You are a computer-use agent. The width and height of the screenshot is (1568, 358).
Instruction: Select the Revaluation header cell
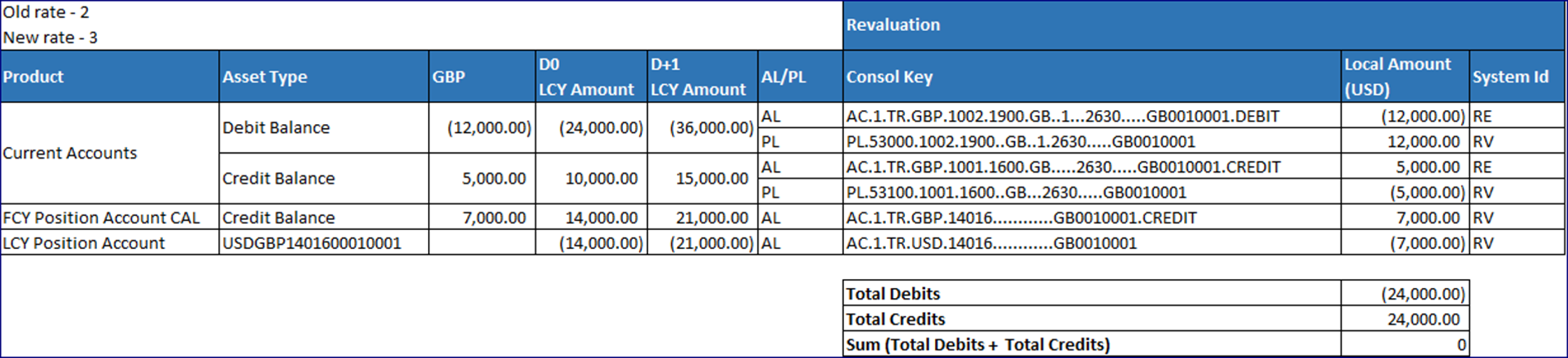pyautogui.click(x=1203, y=25)
